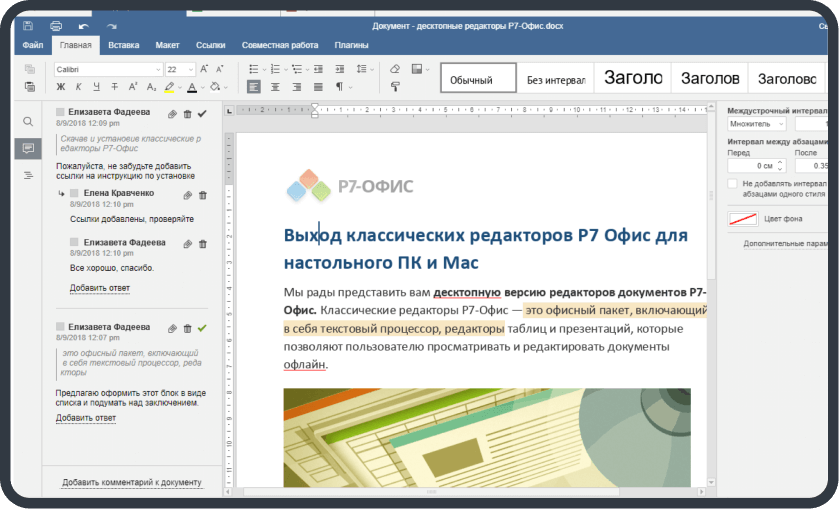
Task: Apply the Обычный paragraph style
Action: (x=479, y=78)
